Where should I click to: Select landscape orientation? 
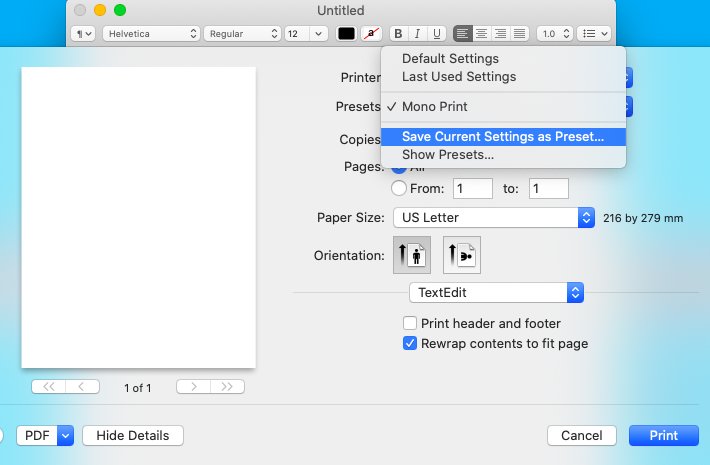pos(462,255)
